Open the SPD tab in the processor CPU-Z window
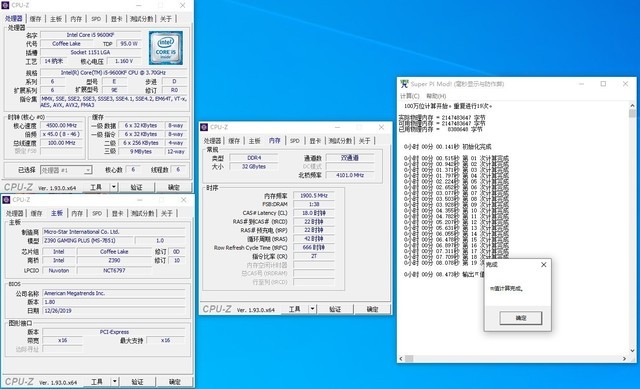The width and height of the screenshot is (640, 389). click(x=96, y=19)
